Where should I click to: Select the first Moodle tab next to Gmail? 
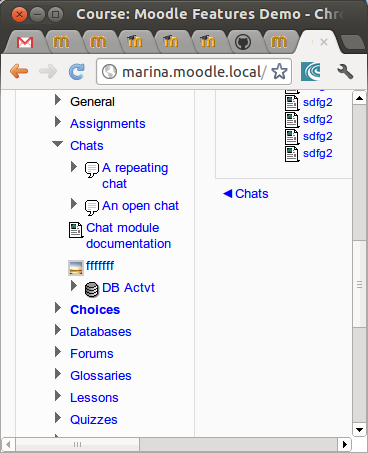coord(61,42)
